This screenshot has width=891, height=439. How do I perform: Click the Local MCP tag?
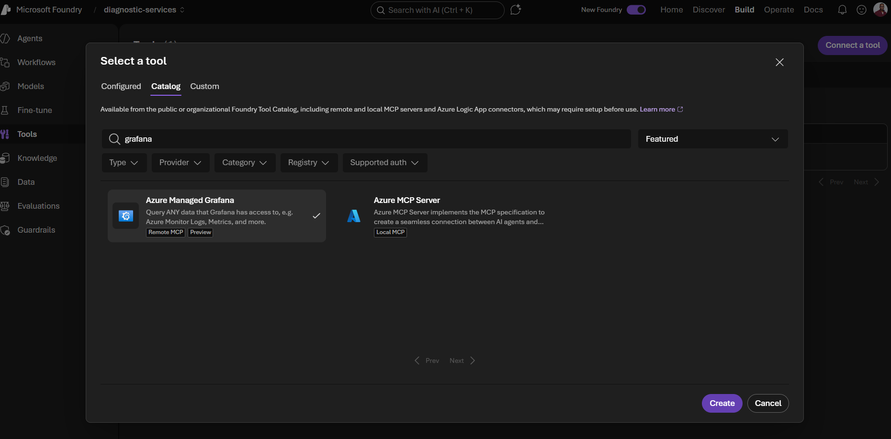pyautogui.click(x=390, y=233)
